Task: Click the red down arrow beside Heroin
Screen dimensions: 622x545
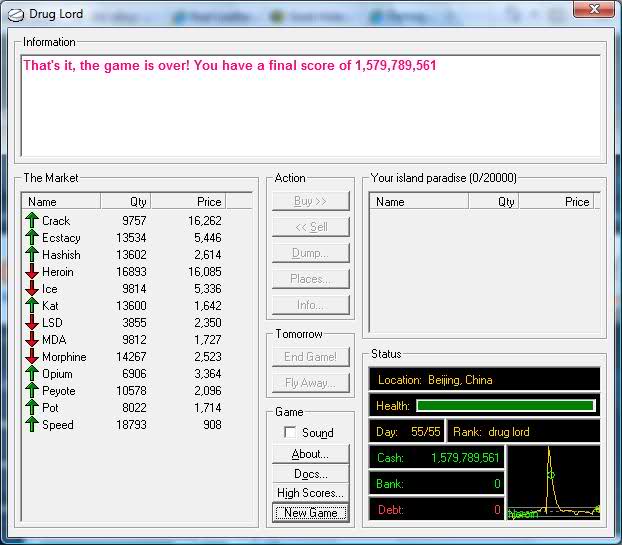Action: click(x=32, y=272)
